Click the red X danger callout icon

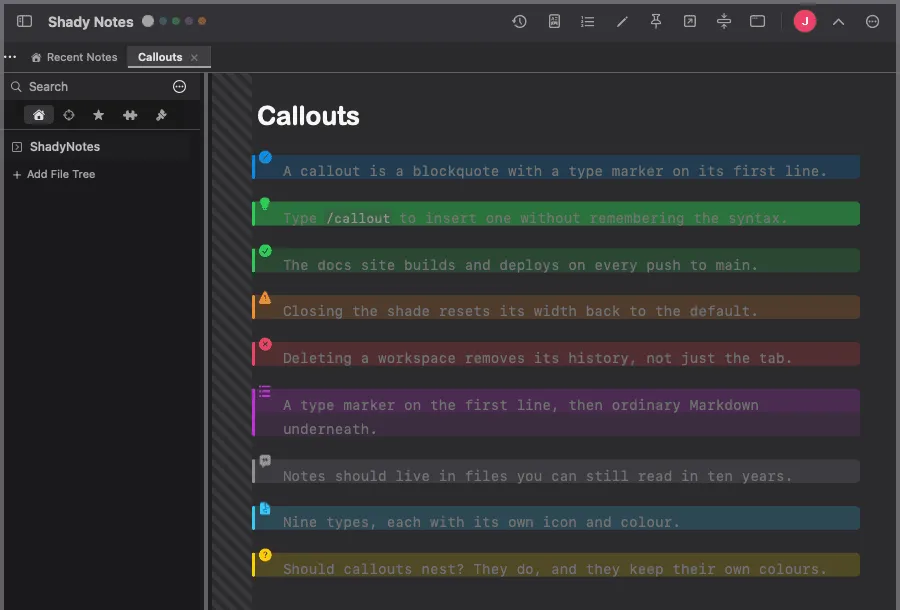pyautogui.click(x=265, y=344)
